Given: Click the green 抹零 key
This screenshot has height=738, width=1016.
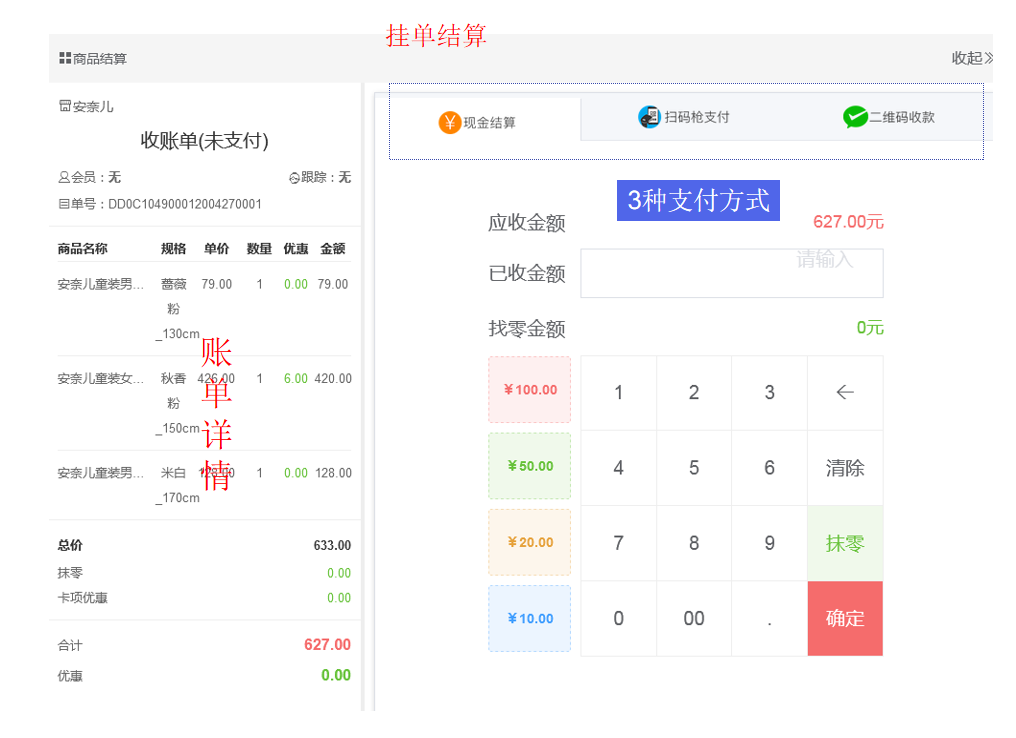Looking at the screenshot, I should pyautogui.click(x=845, y=543).
